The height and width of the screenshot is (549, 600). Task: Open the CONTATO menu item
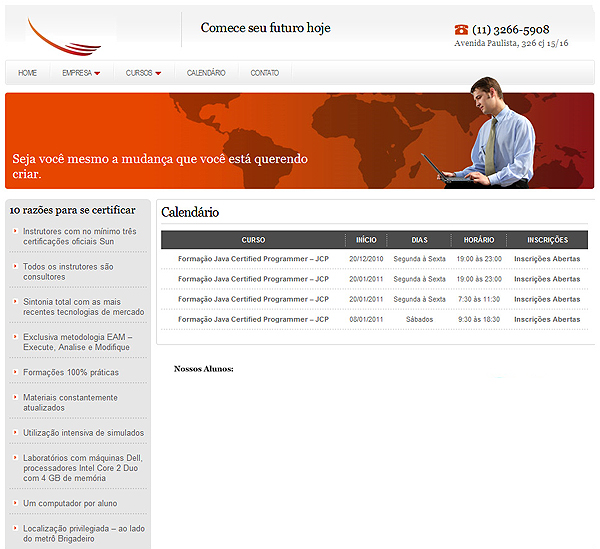click(264, 73)
